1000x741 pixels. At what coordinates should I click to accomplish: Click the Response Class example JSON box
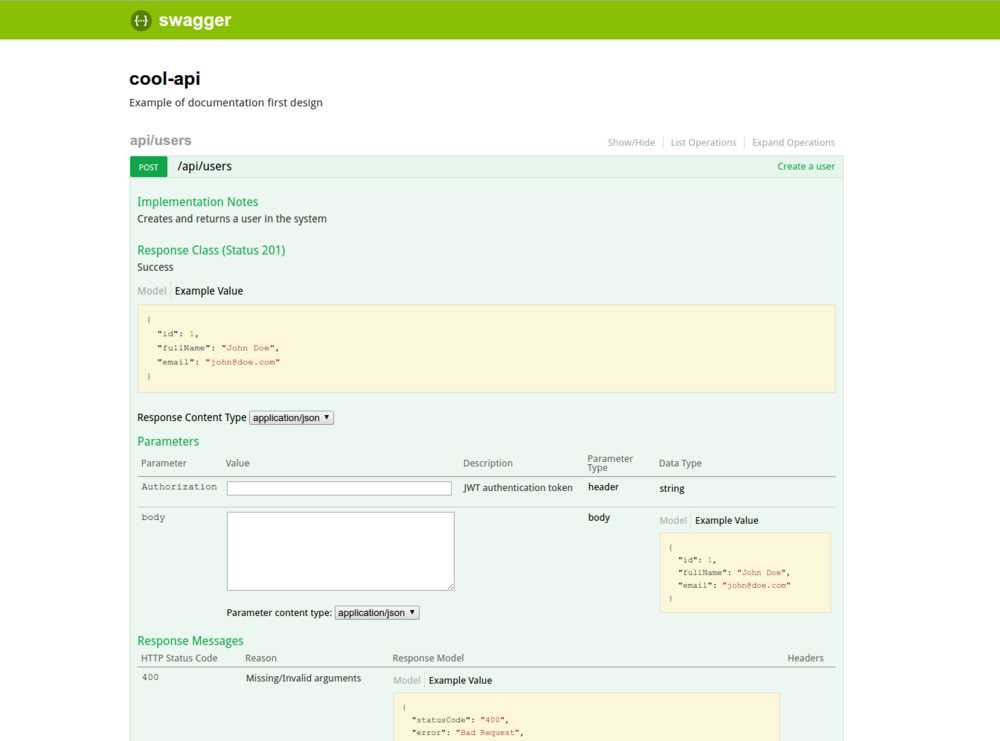tap(486, 348)
